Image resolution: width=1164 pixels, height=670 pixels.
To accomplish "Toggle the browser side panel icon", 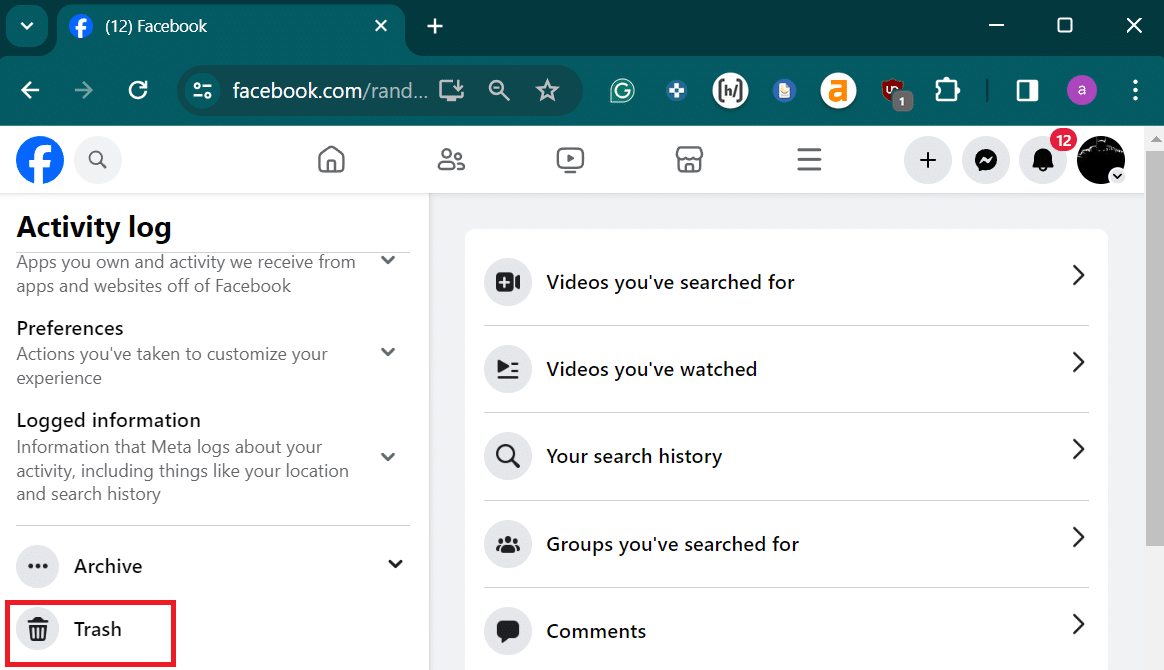I will tap(1027, 91).
